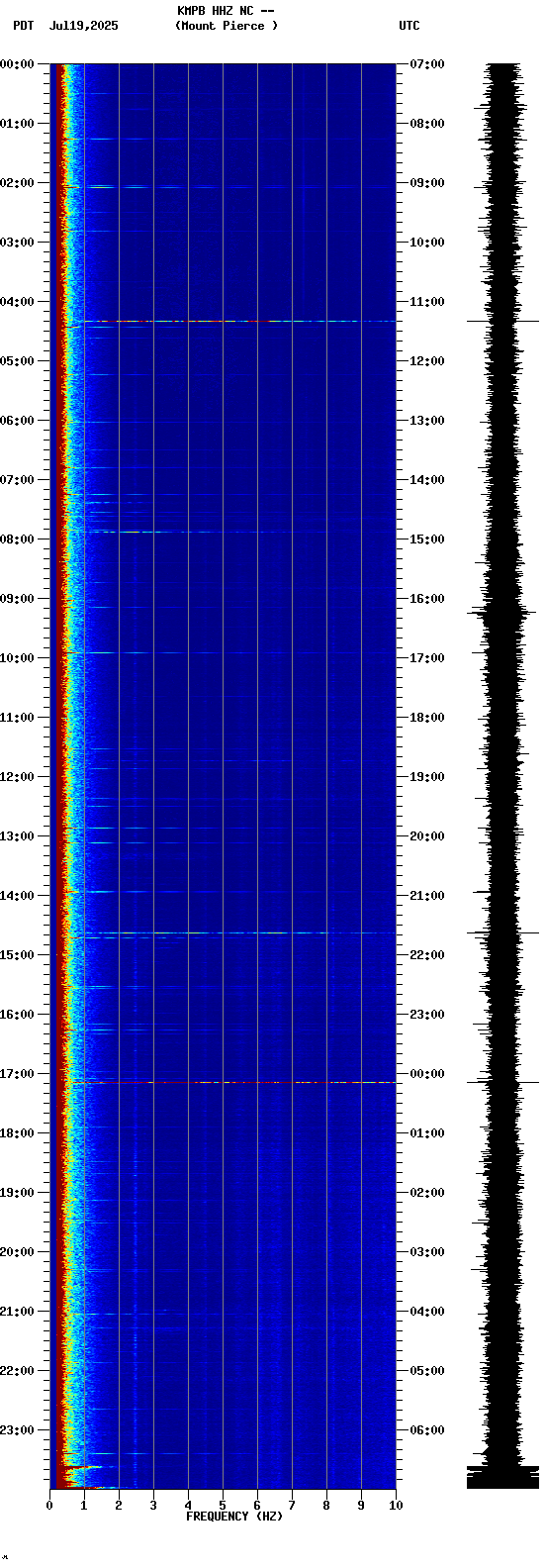Click the 19:00 UTC time tick
Viewport: 546px width, 1568px height.
pos(427,777)
